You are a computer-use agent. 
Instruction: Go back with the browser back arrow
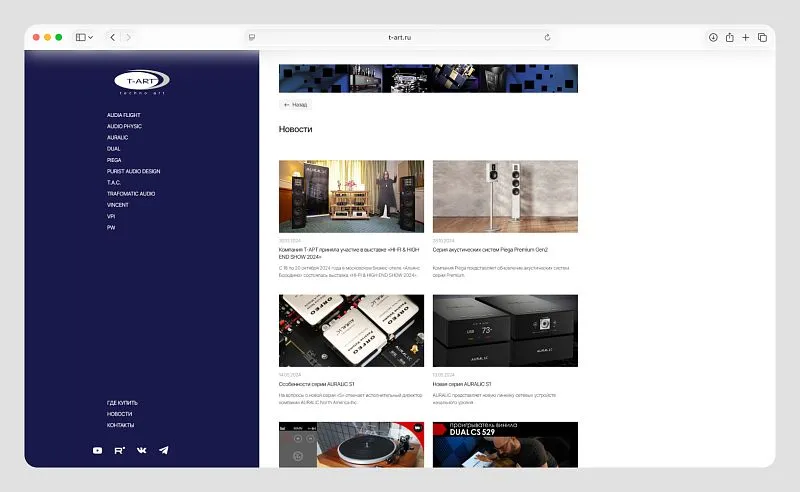click(113, 37)
